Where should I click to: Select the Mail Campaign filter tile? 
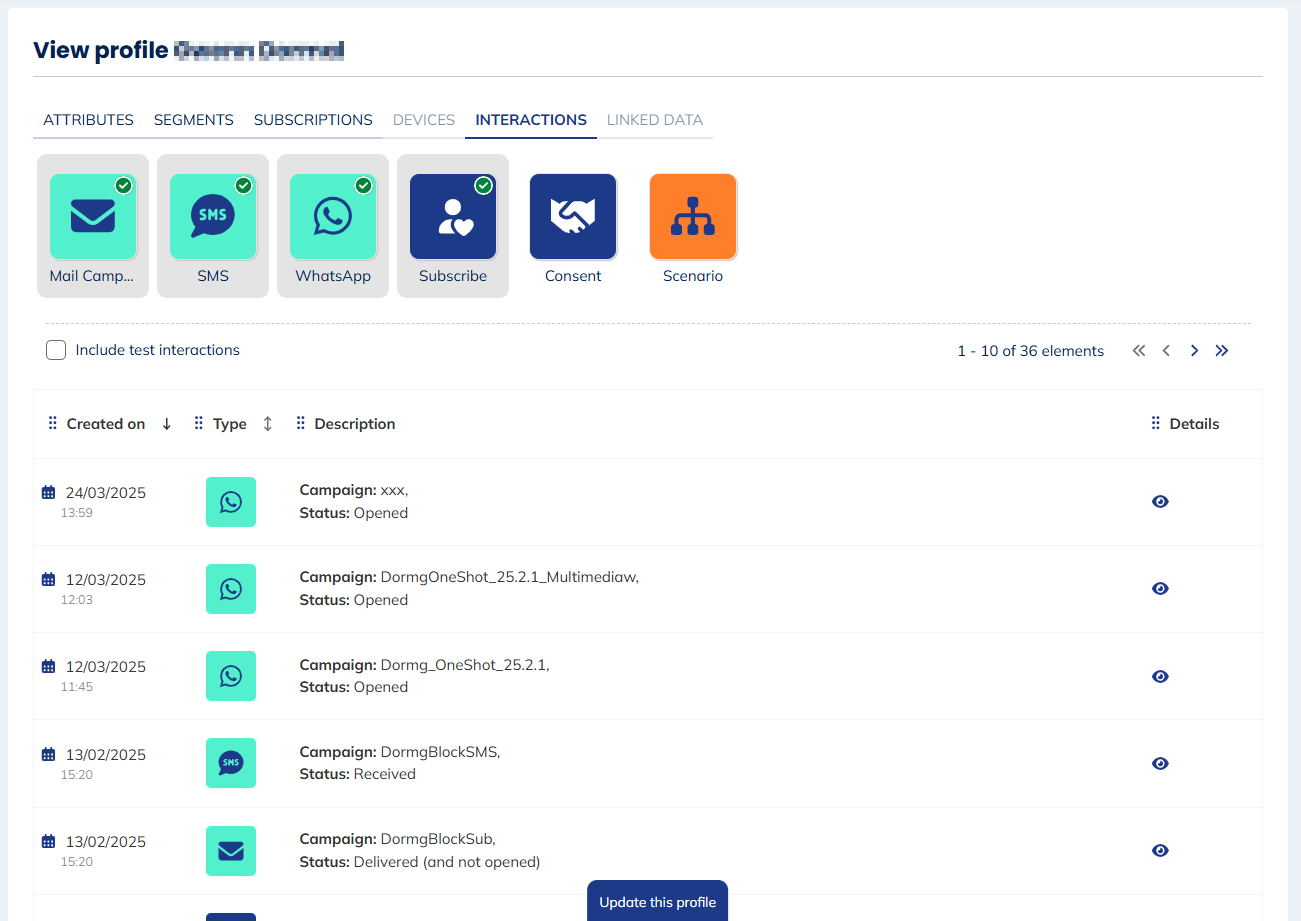pos(93,226)
